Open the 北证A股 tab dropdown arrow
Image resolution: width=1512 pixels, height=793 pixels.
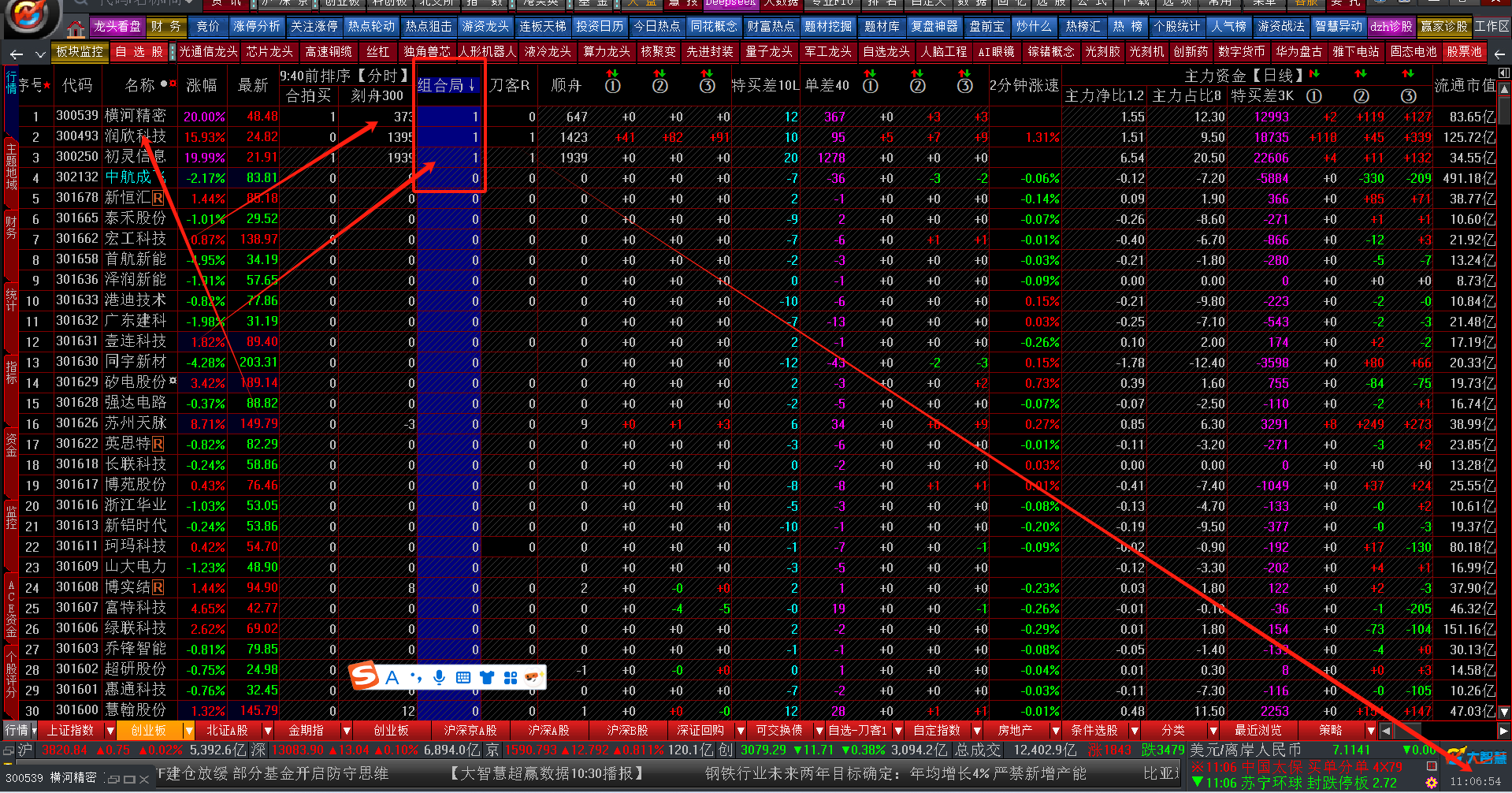click(268, 731)
